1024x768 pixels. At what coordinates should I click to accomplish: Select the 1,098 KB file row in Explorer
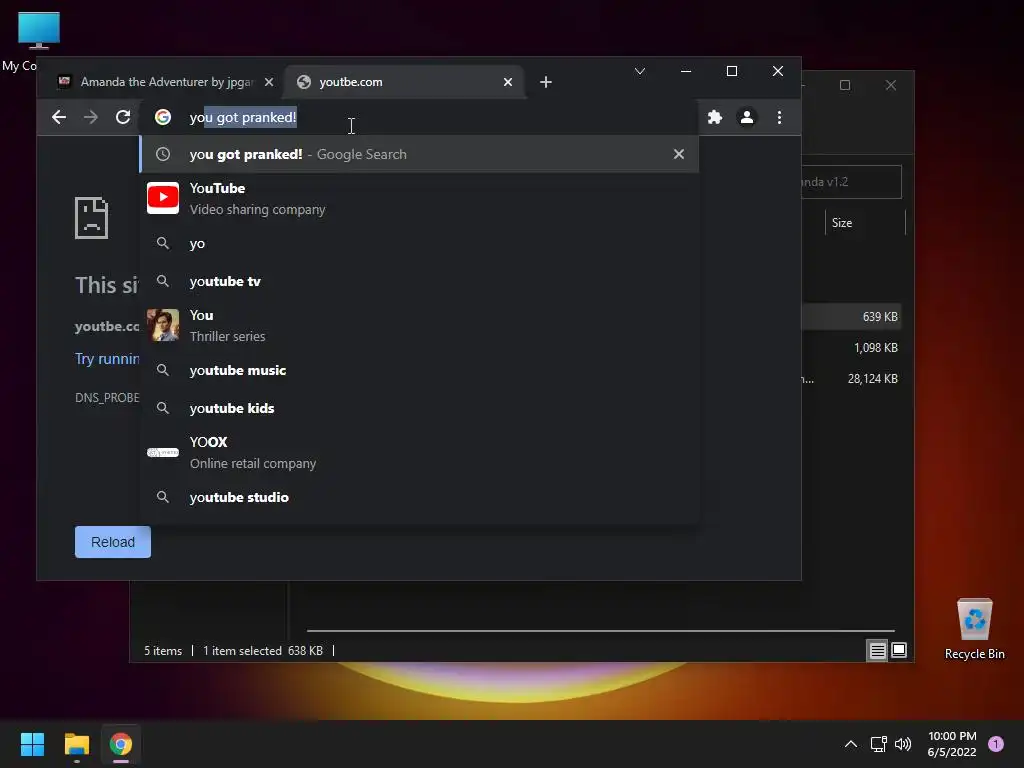851,347
